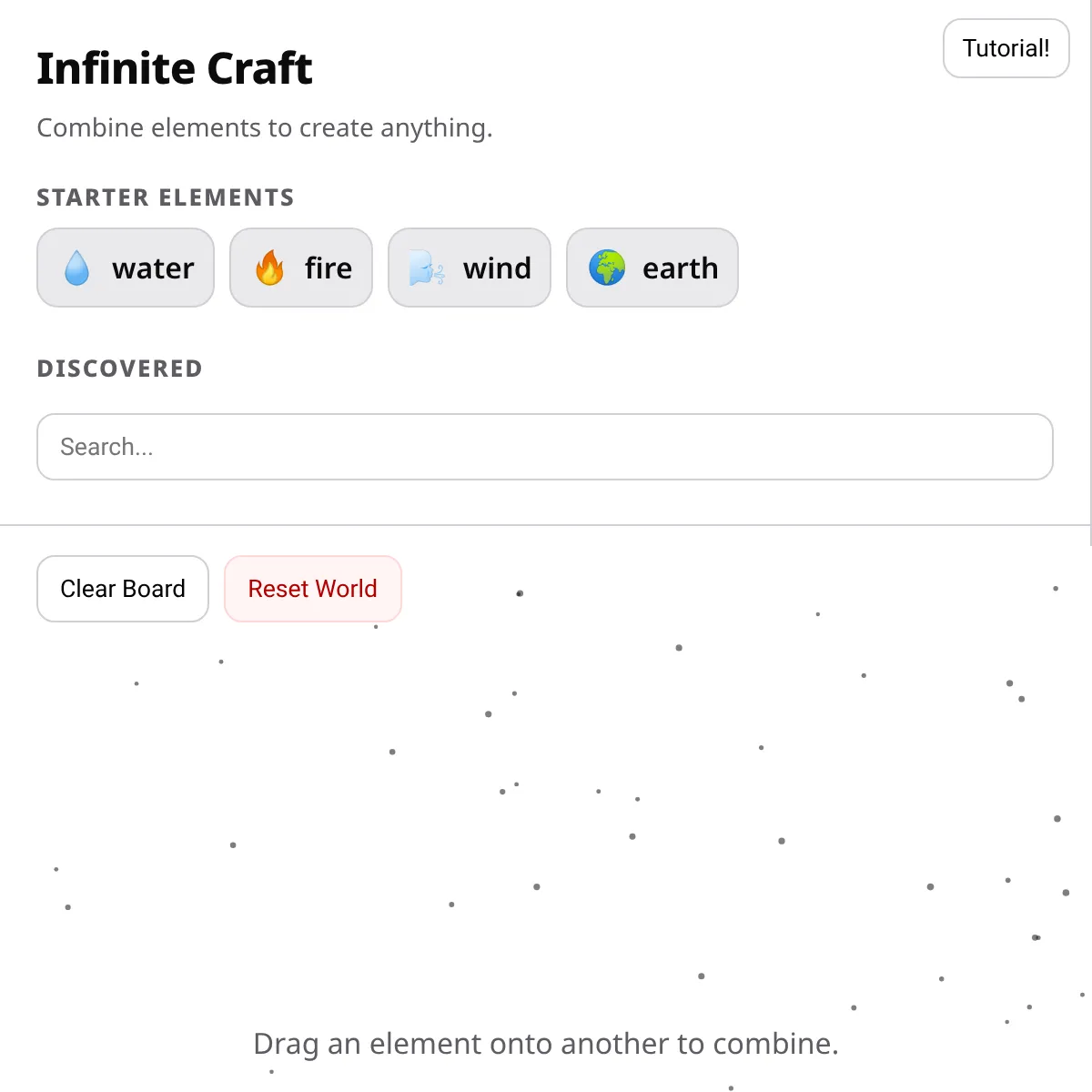Select the water starter element chip
The height and width of the screenshot is (1092, 1092).
pos(126,268)
